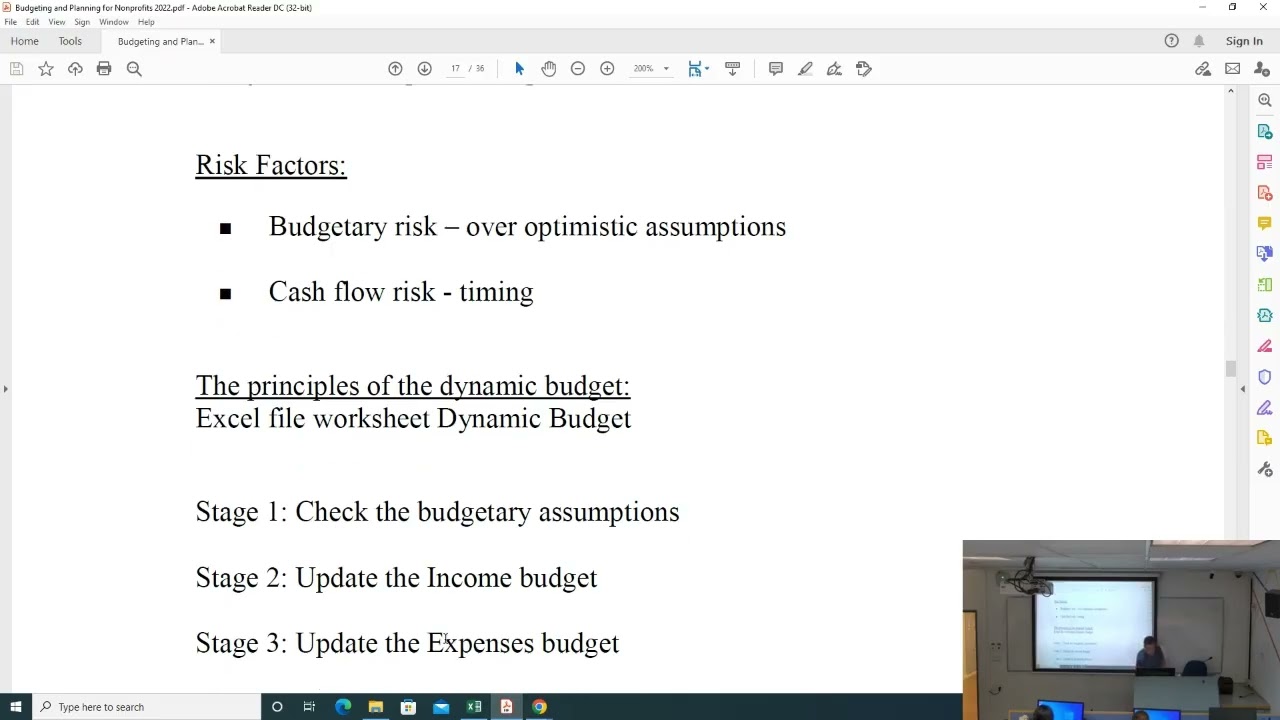Upload the file to the cloud
This screenshot has width=1280, height=720.
75,69
